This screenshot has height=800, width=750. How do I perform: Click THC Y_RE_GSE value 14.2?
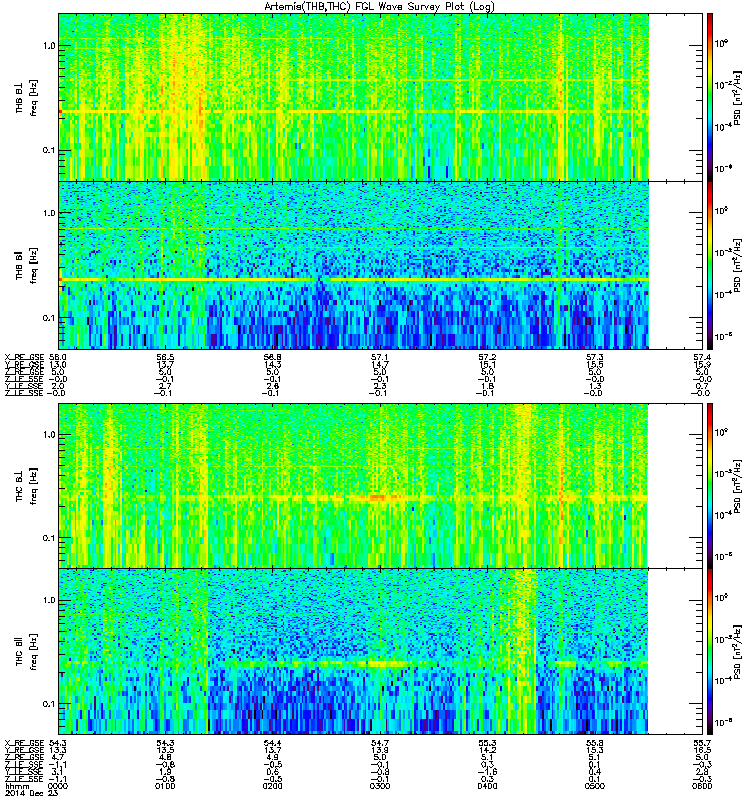487,750
